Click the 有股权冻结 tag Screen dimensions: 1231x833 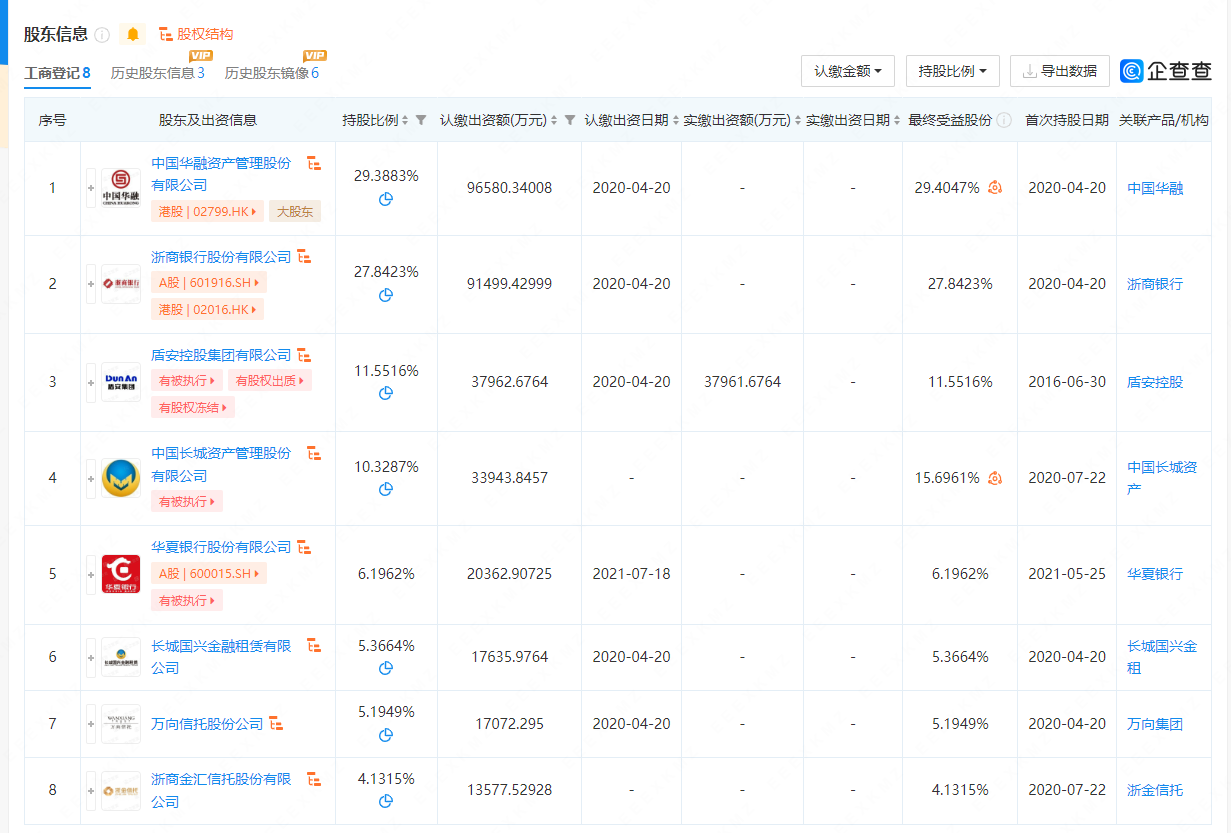tap(194, 407)
